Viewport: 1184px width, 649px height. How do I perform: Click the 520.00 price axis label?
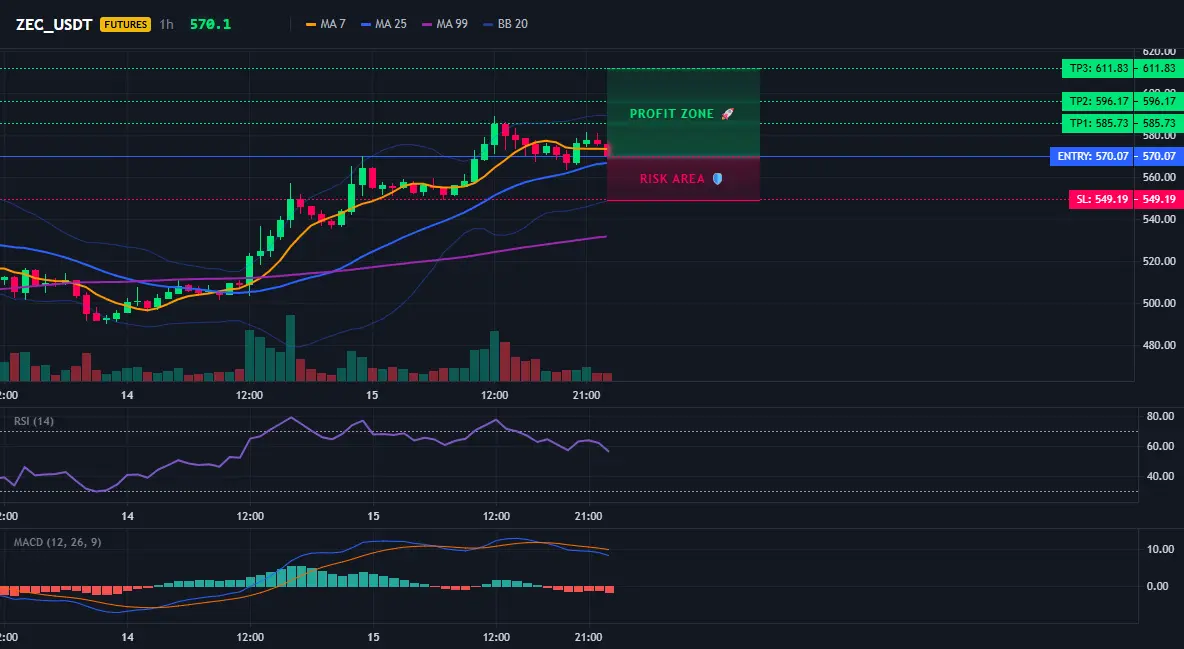(1159, 261)
